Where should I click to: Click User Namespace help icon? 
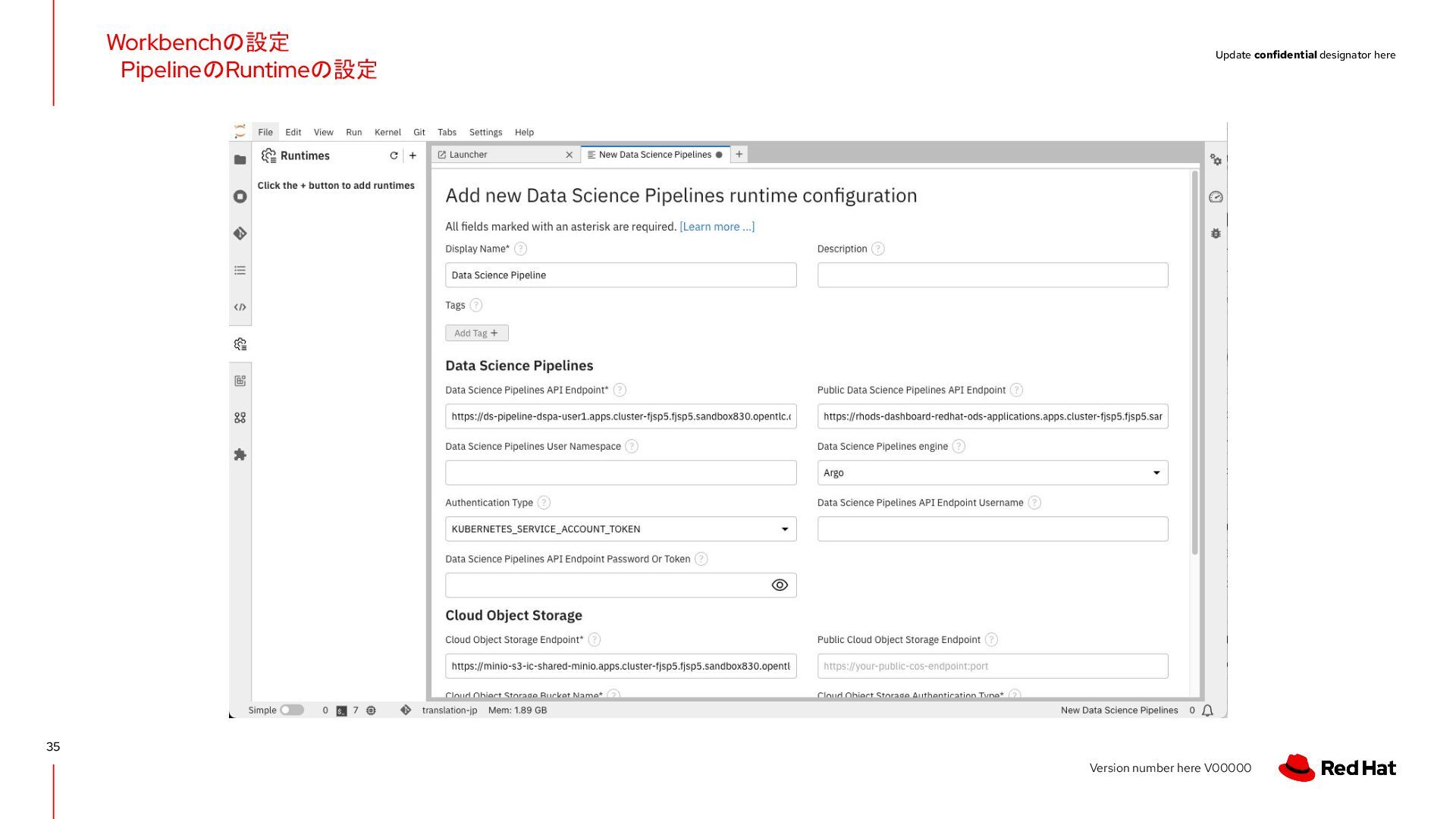click(x=632, y=447)
